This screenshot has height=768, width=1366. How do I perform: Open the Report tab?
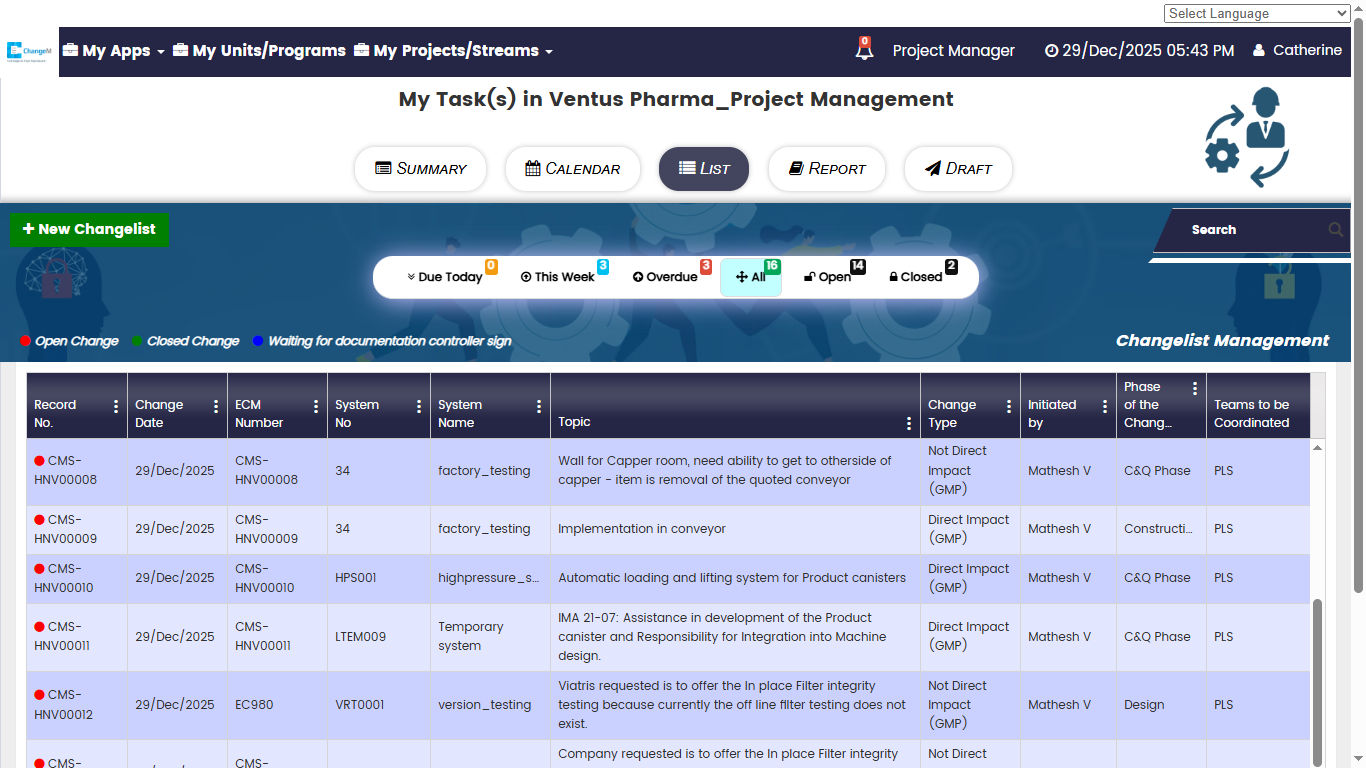coord(827,169)
